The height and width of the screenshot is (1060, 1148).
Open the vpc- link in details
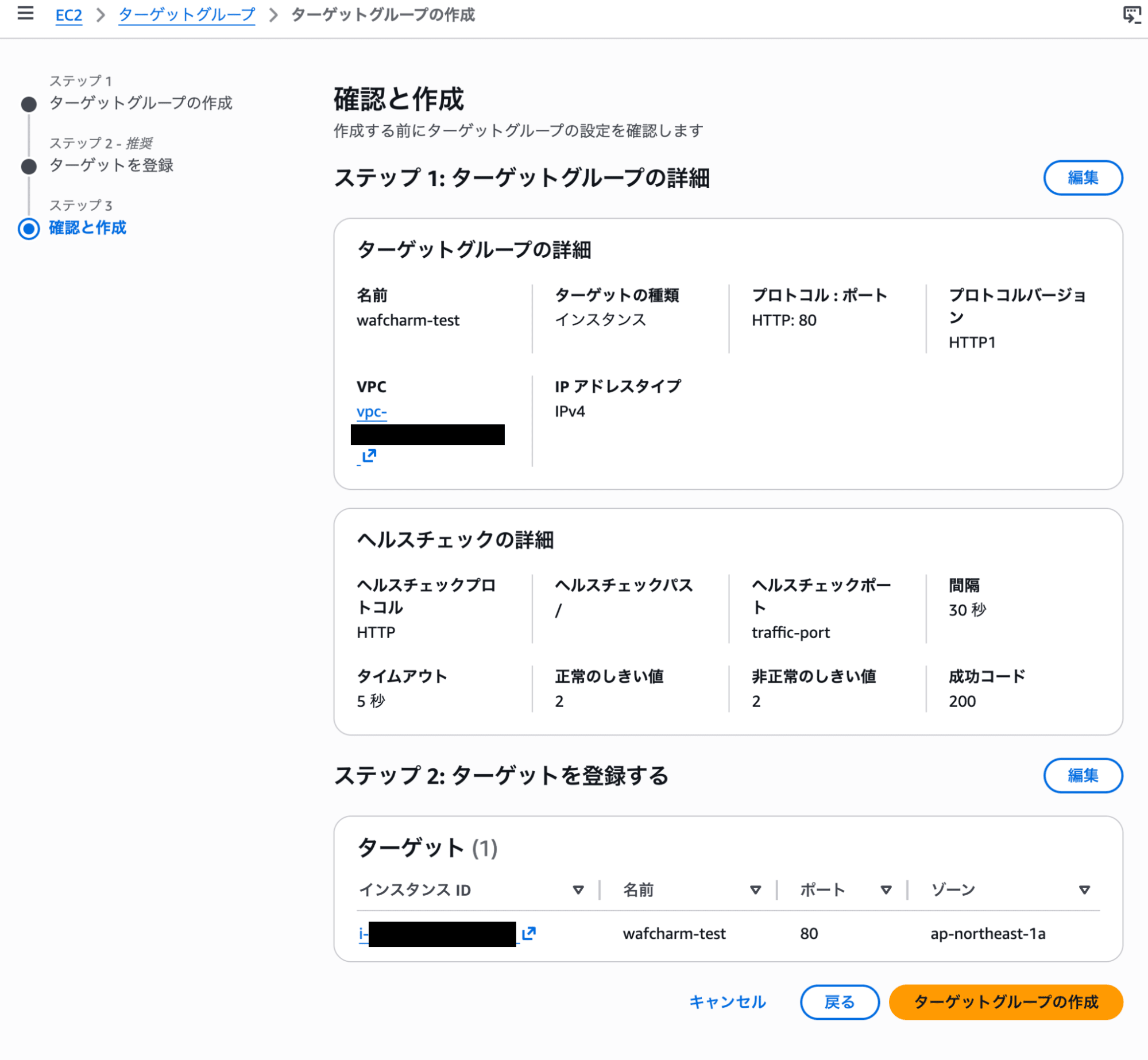(372, 412)
